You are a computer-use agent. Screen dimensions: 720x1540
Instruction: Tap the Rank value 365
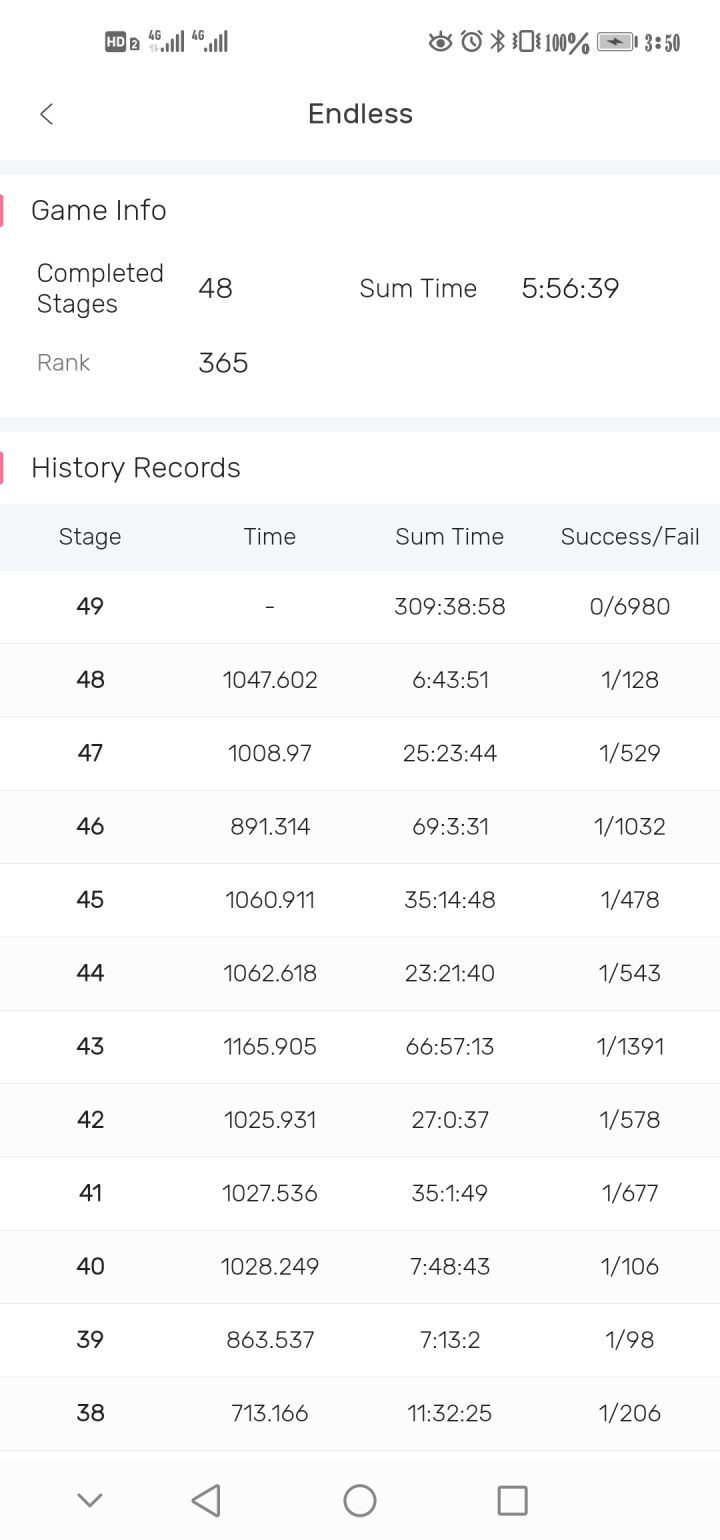[223, 363]
